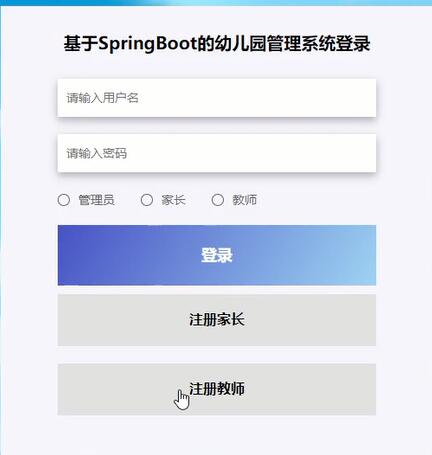
Task: Click the 注册教师 register button
Action: click(x=217, y=389)
